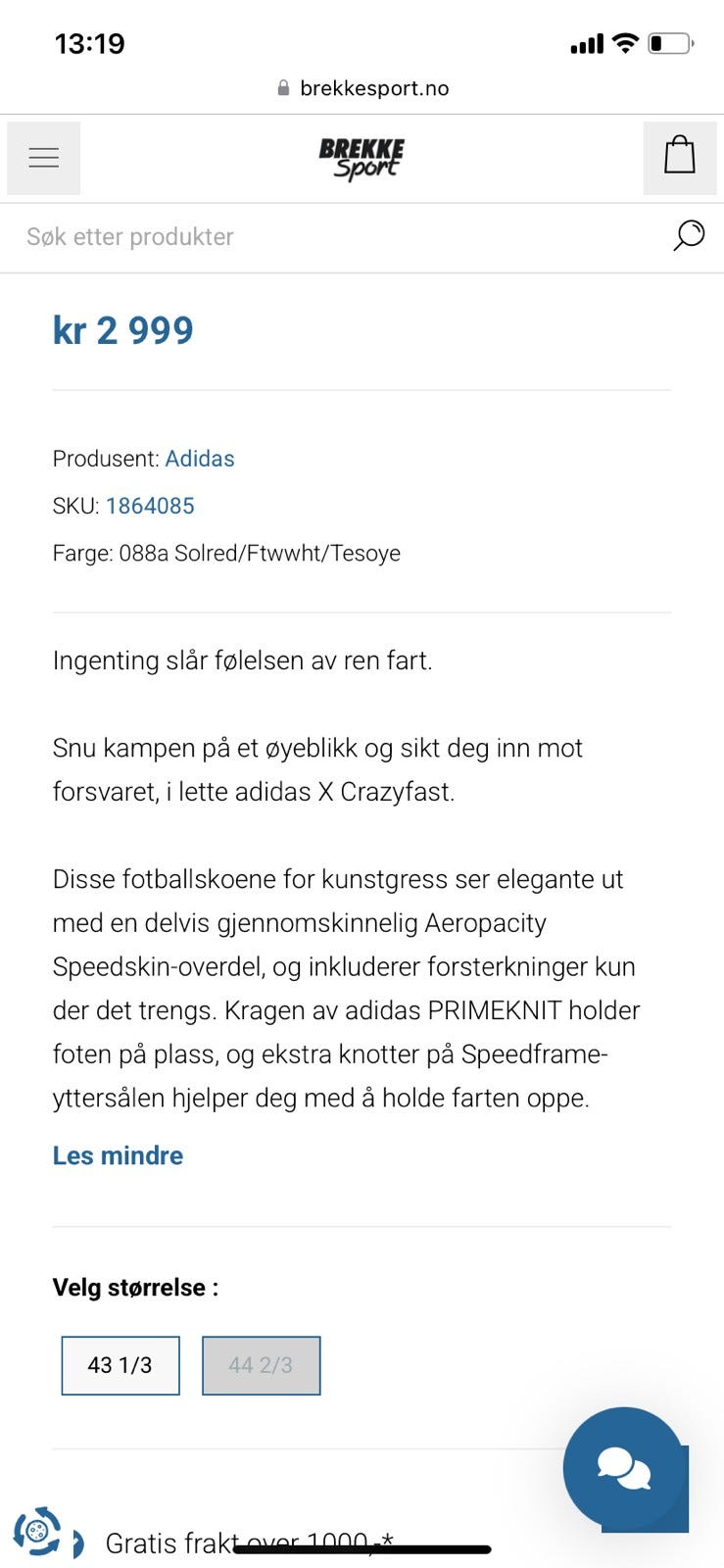This screenshot has height=1568, width=724.
Task: Tap the brekkesport.no address bar
Action: (362, 88)
